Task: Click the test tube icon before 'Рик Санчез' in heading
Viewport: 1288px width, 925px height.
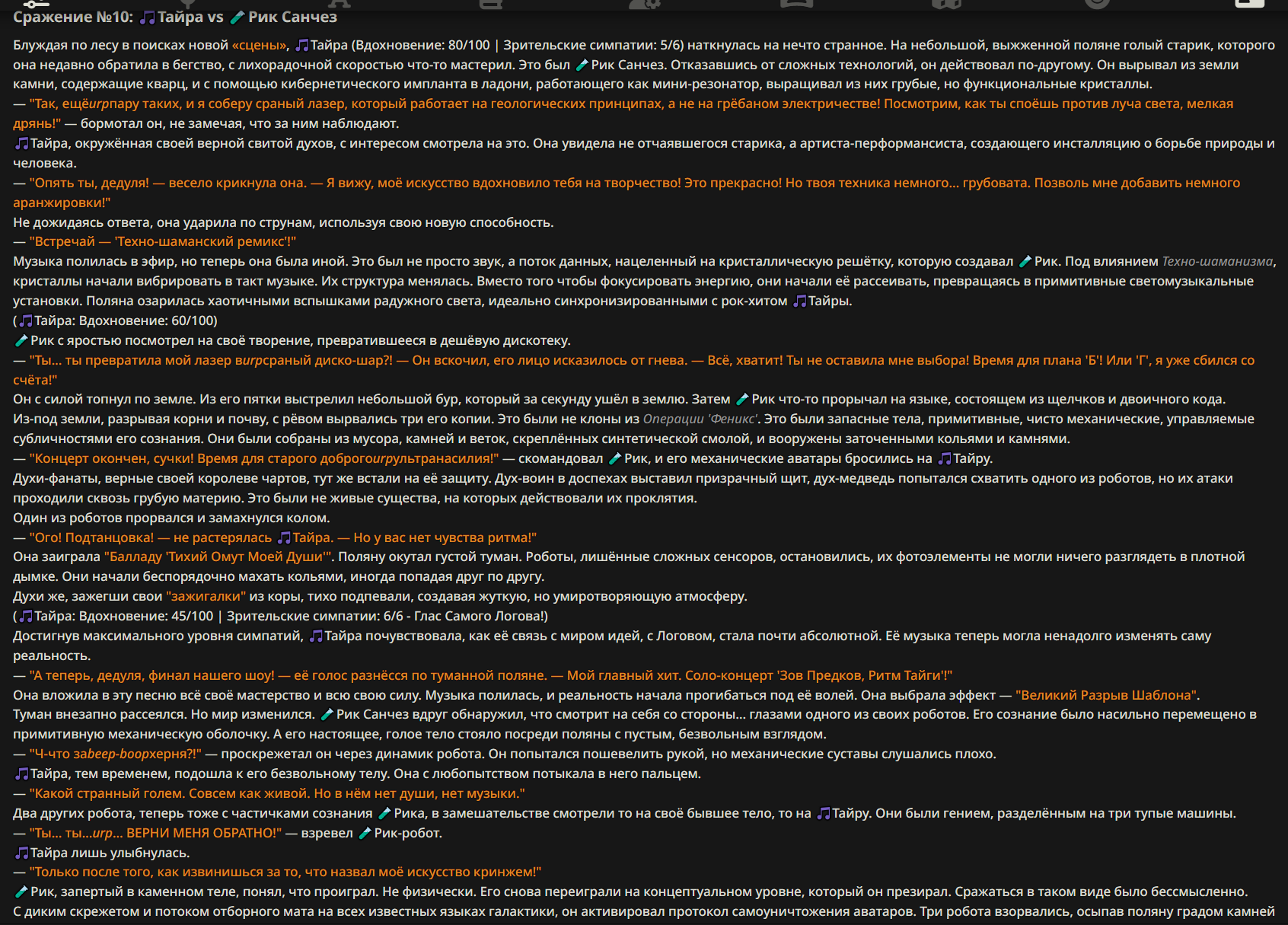Action: 238,17
